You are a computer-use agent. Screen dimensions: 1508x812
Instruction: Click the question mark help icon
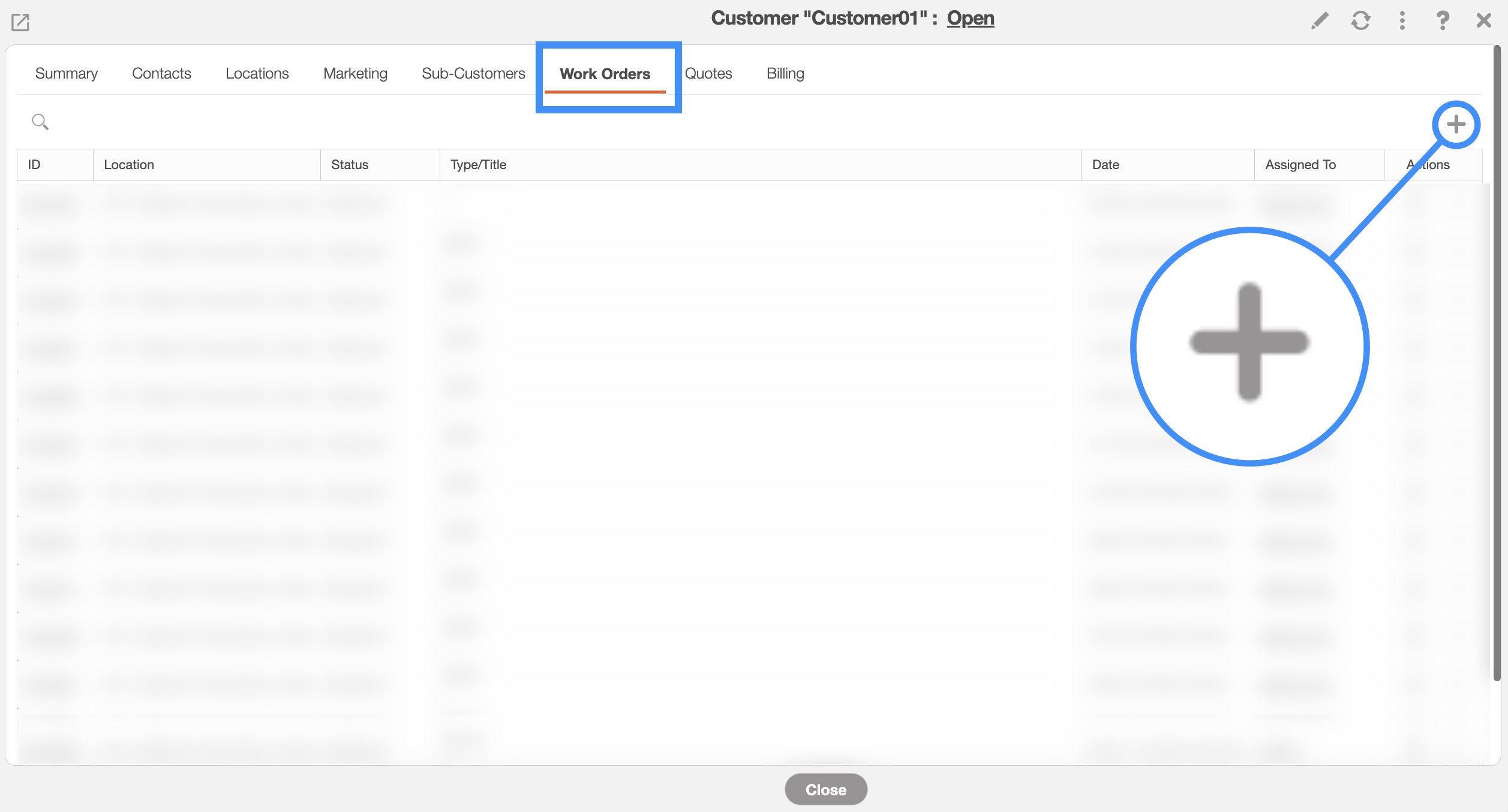tap(1443, 21)
